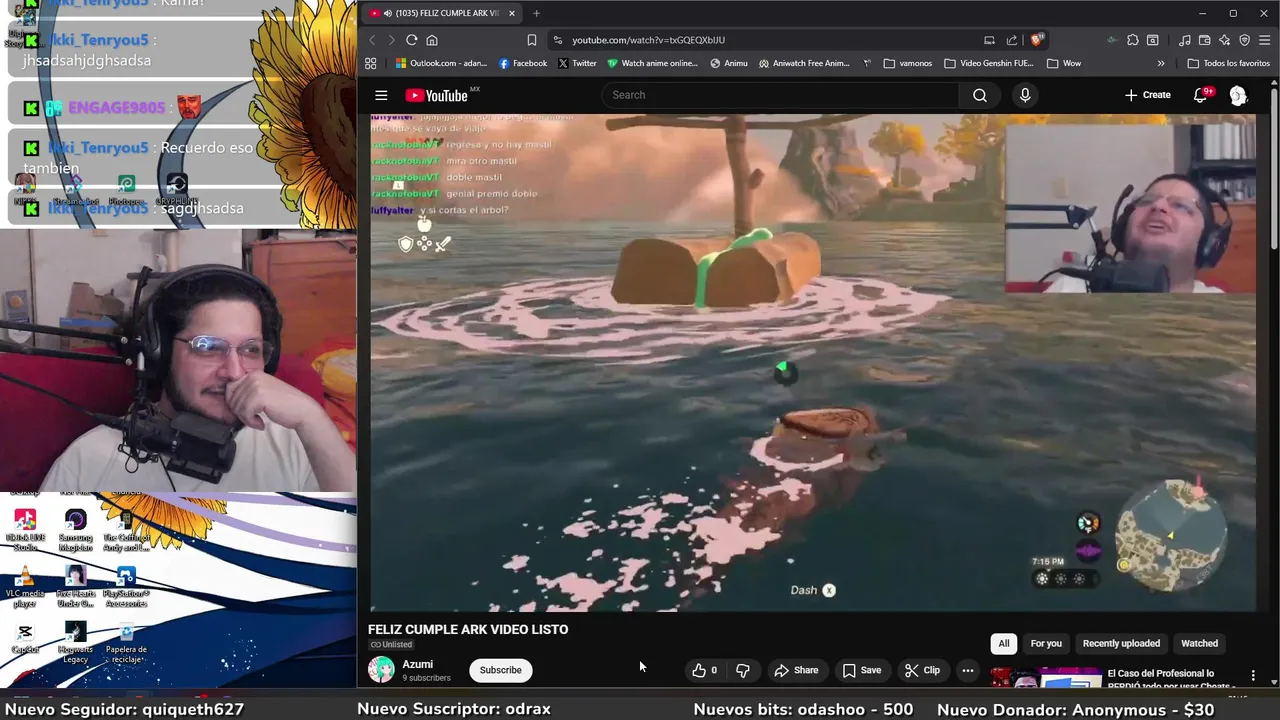Screen dimensions: 1280x720
Task: Open a new browser tab
Action: [536, 13]
